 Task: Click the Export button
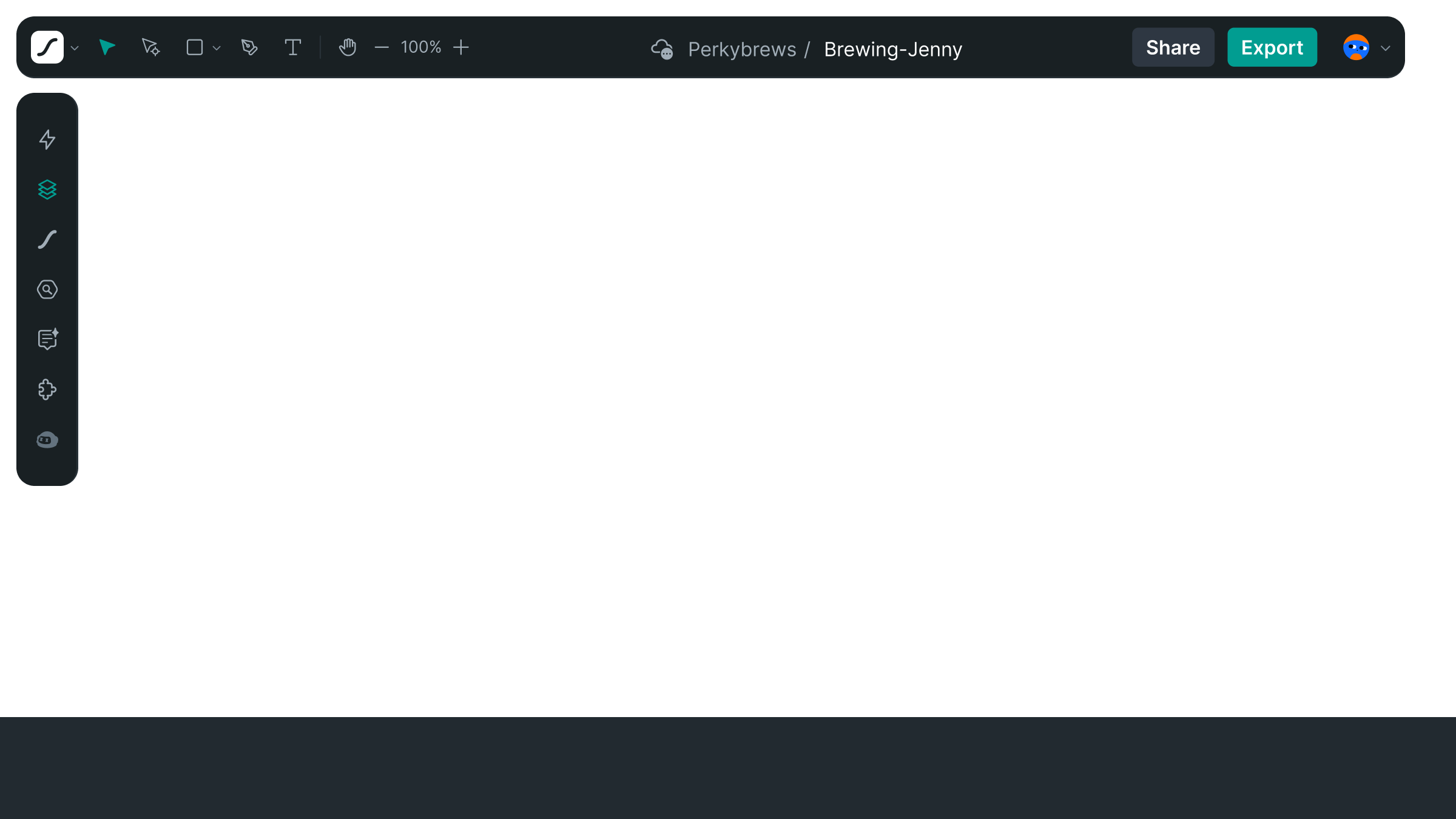coord(1272,47)
